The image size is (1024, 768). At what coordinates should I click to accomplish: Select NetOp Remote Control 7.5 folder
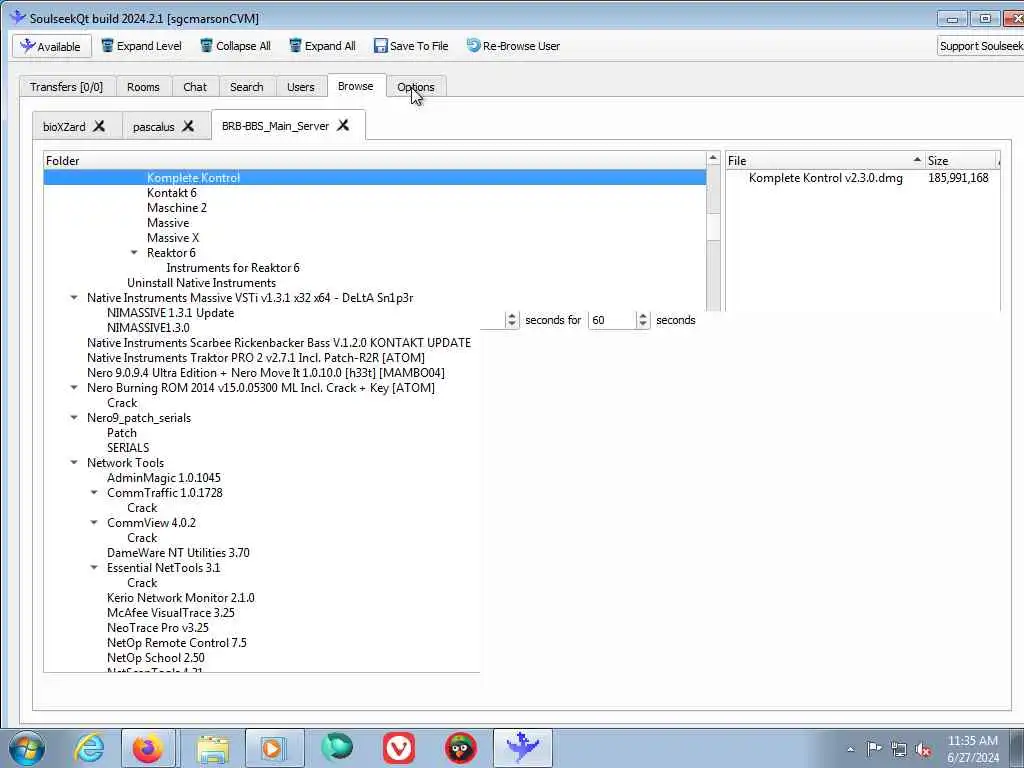tap(177, 643)
